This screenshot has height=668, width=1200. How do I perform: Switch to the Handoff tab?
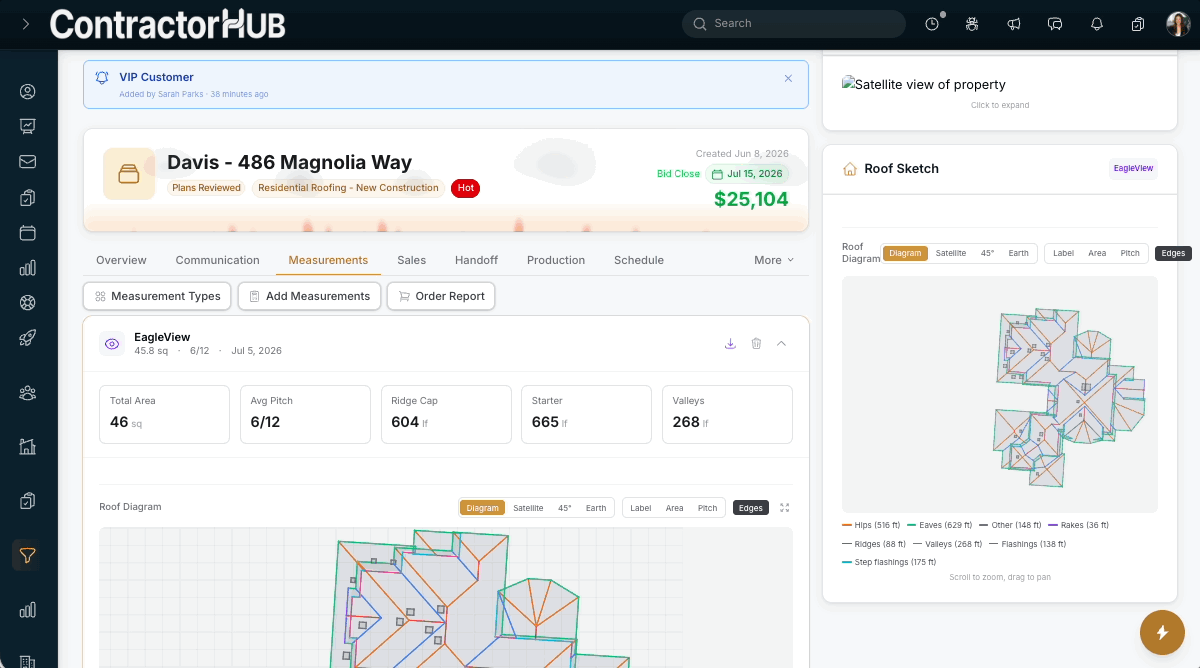(476, 260)
